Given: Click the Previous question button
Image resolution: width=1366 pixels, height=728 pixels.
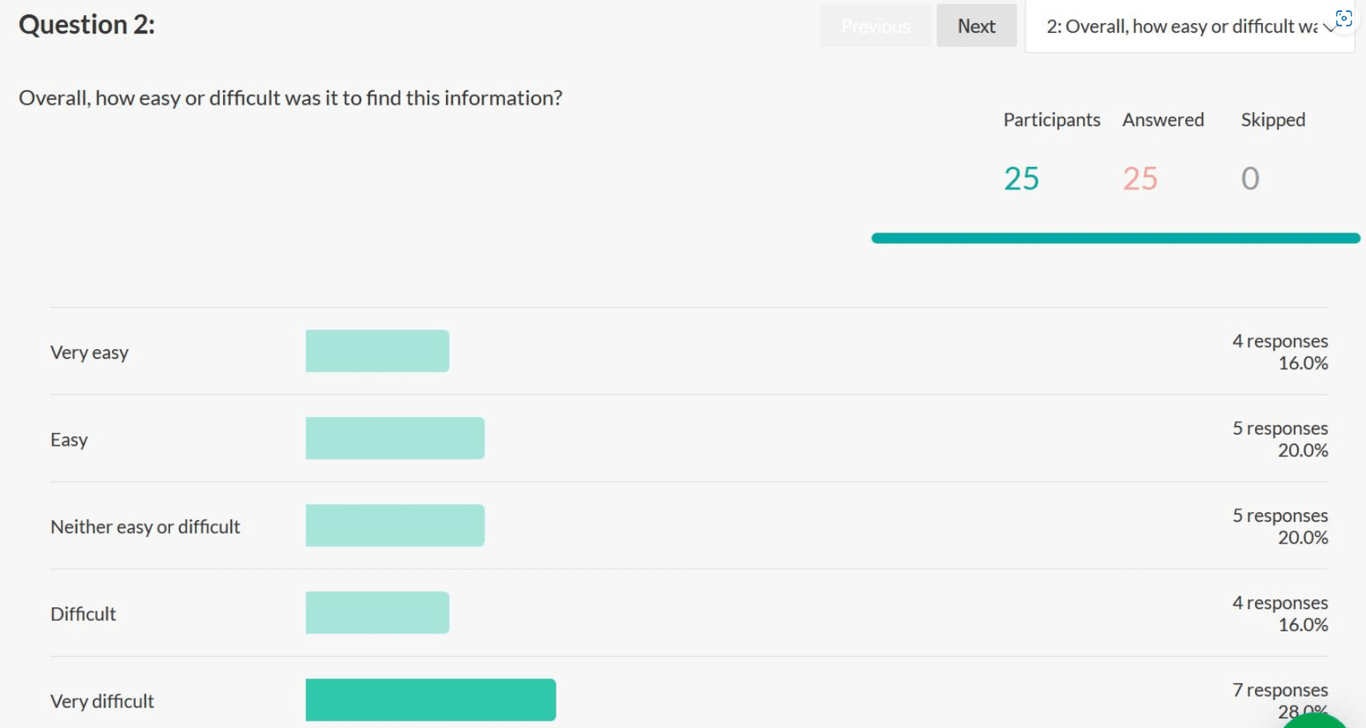Looking at the screenshot, I should (875, 26).
